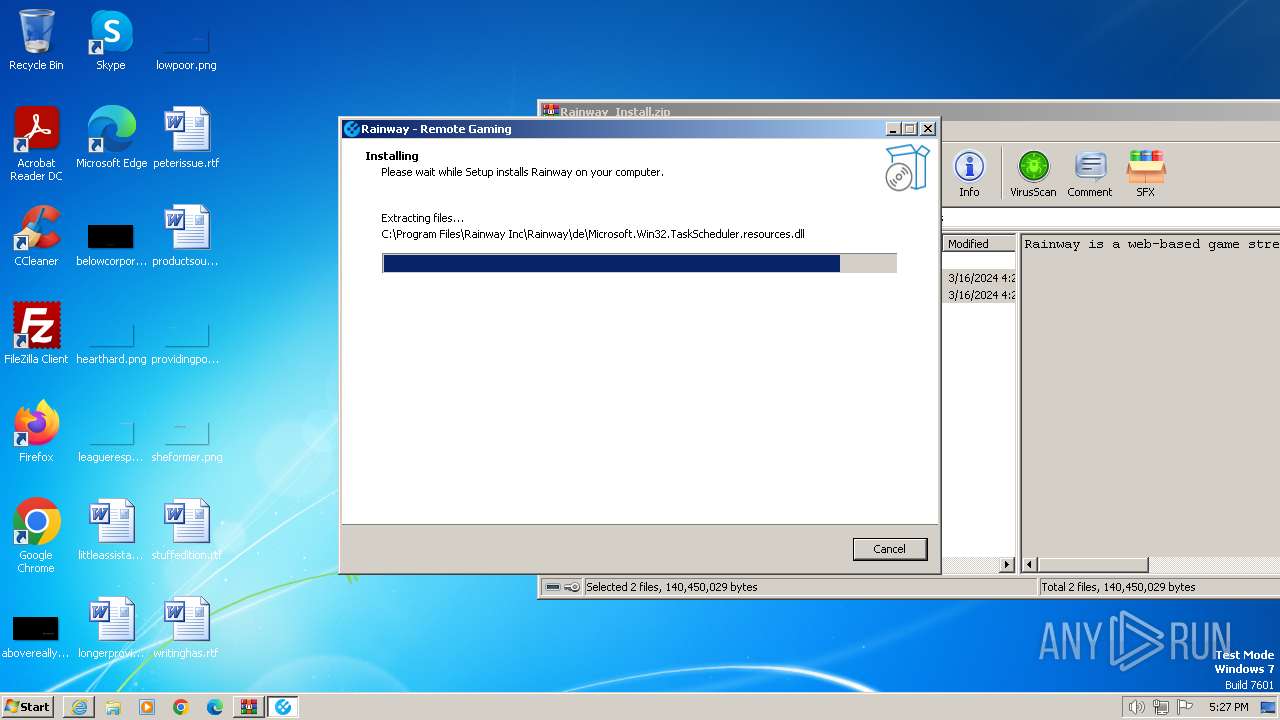1280x720 pixels.
Task: Click the drive/key icon in WinRAR status bar
Action: pyautogui.click(x=562, y=587)
